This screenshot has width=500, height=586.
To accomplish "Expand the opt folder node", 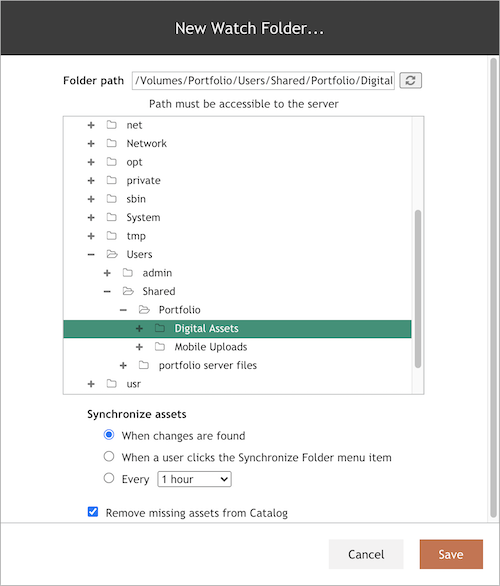I will pos(91,162).
